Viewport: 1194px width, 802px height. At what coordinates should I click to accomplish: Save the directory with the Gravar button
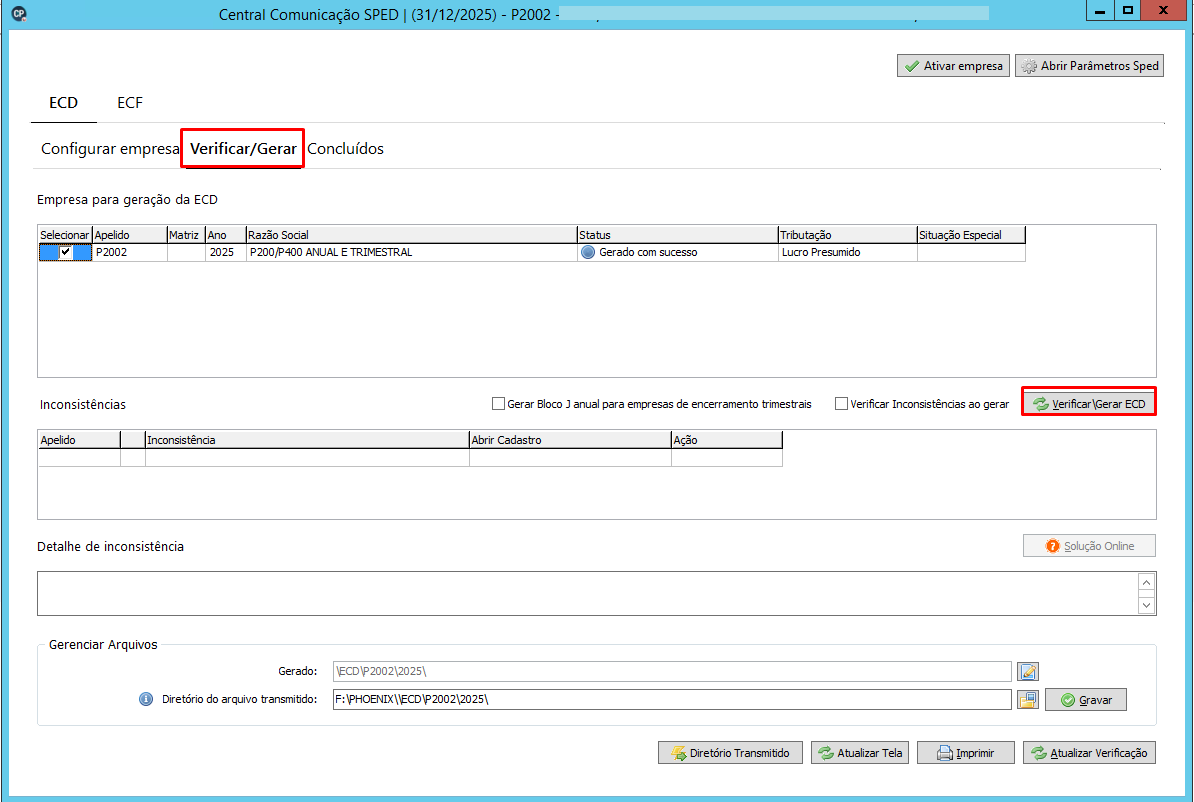pos(1085,699)
